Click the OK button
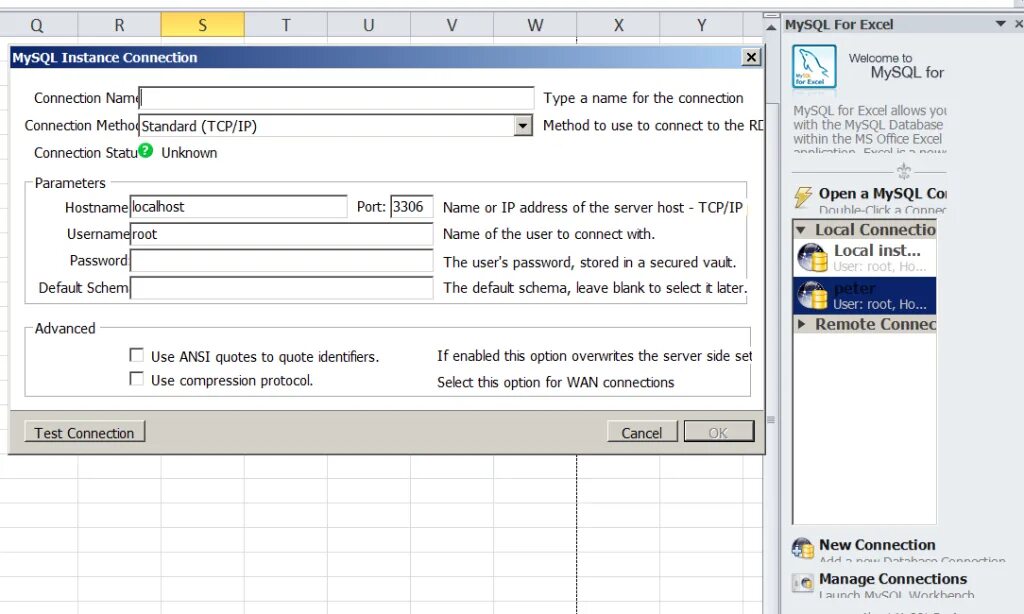 pyautogui.click(x=719, y=432)
